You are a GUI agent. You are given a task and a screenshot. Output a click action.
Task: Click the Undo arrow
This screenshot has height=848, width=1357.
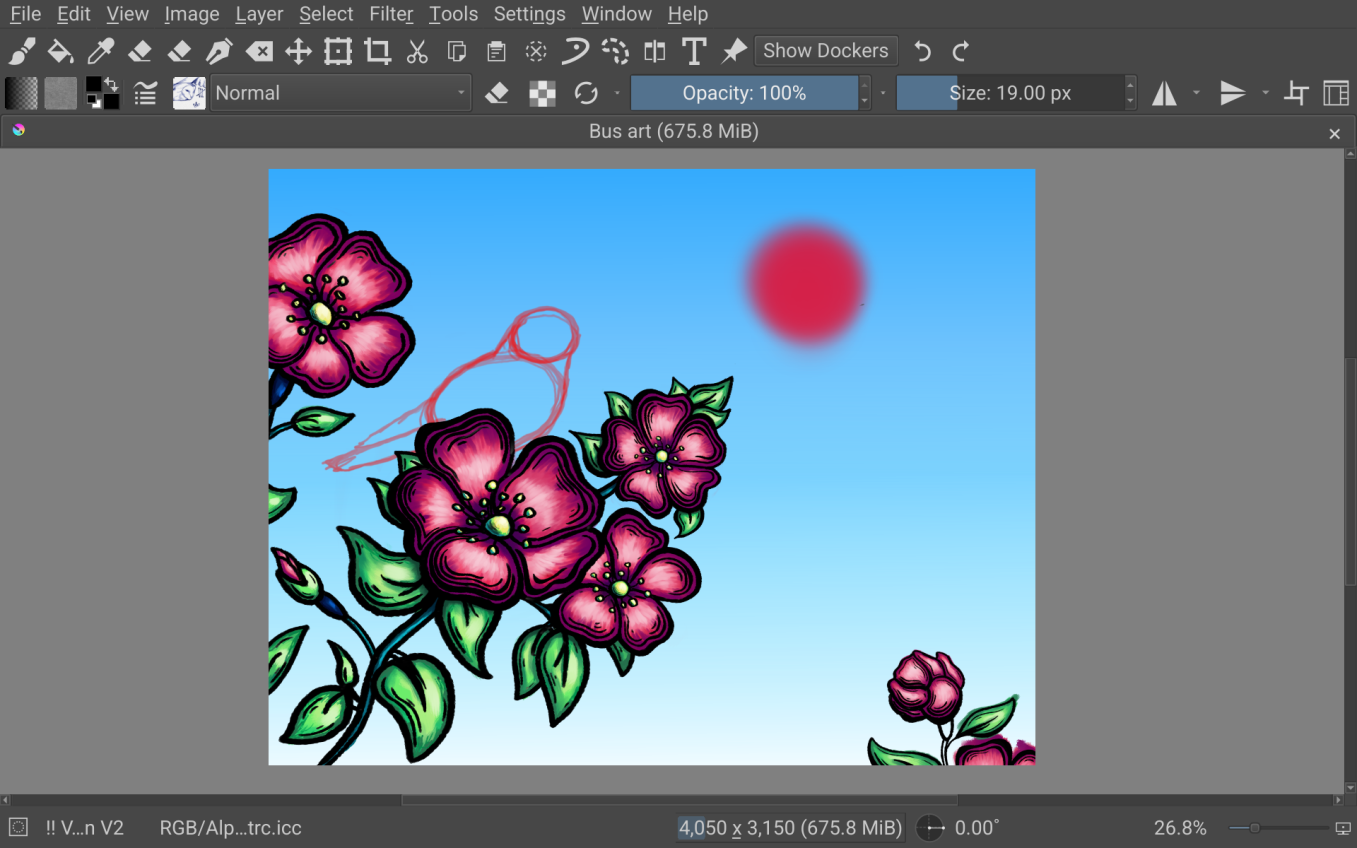coord(923,51)
